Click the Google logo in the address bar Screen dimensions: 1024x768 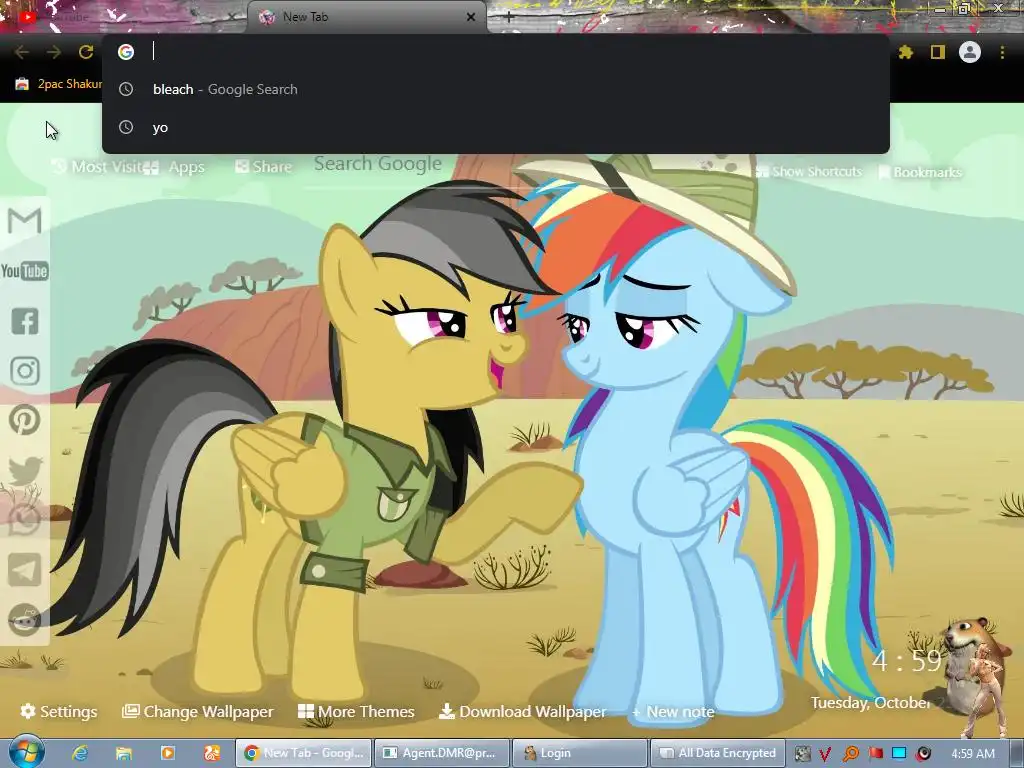(x=126, y=52)
